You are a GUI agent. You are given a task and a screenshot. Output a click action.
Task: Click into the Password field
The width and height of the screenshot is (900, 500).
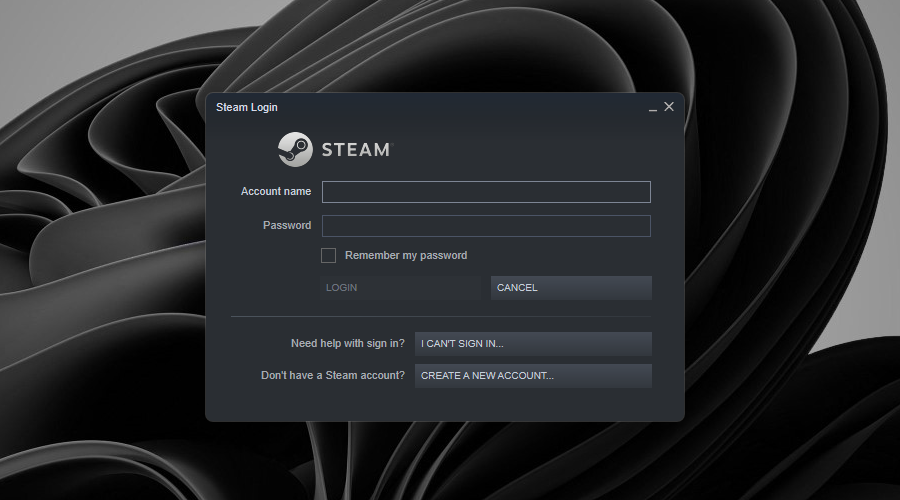486,226
